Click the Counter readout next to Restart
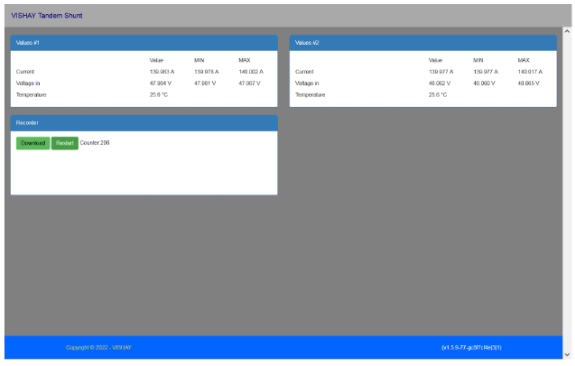The image size is (575, 366). (x=95, y=143)
